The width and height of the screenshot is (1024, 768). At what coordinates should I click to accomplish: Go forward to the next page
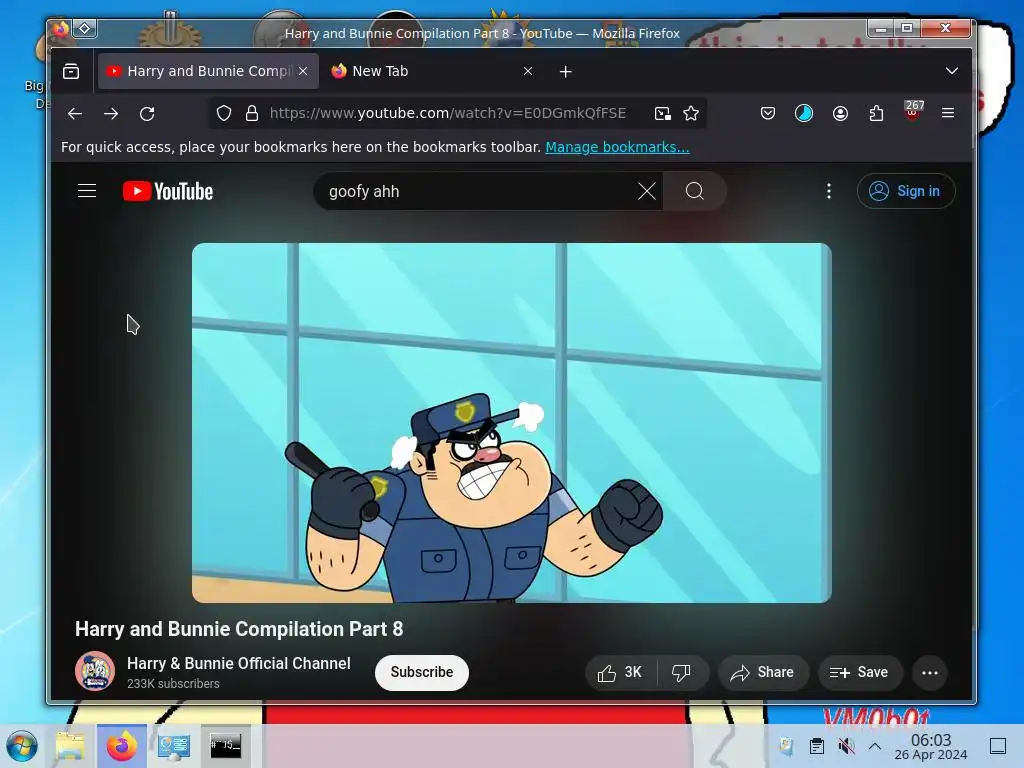click(111, 114)
